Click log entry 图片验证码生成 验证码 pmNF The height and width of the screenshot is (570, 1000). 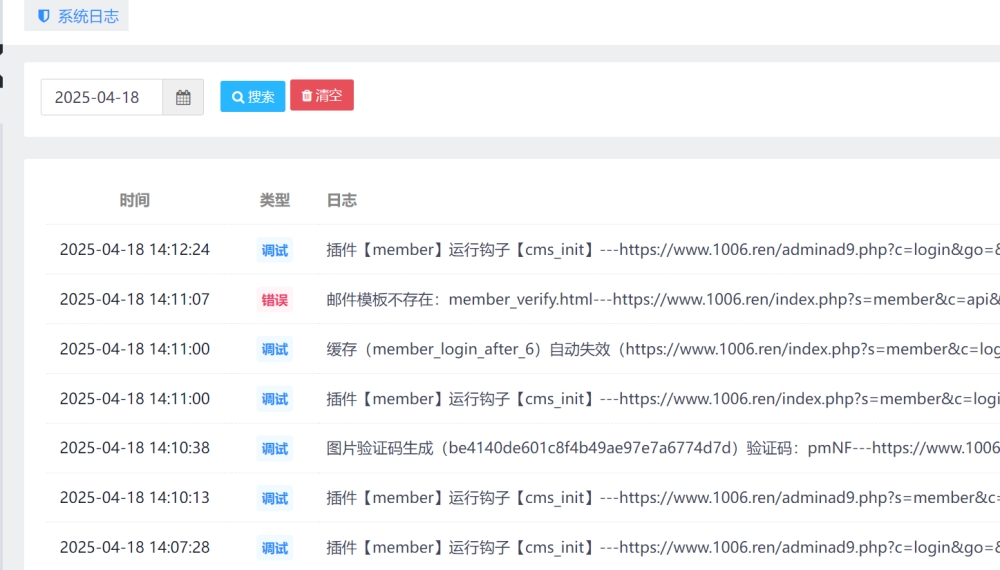tap(663, 448)
